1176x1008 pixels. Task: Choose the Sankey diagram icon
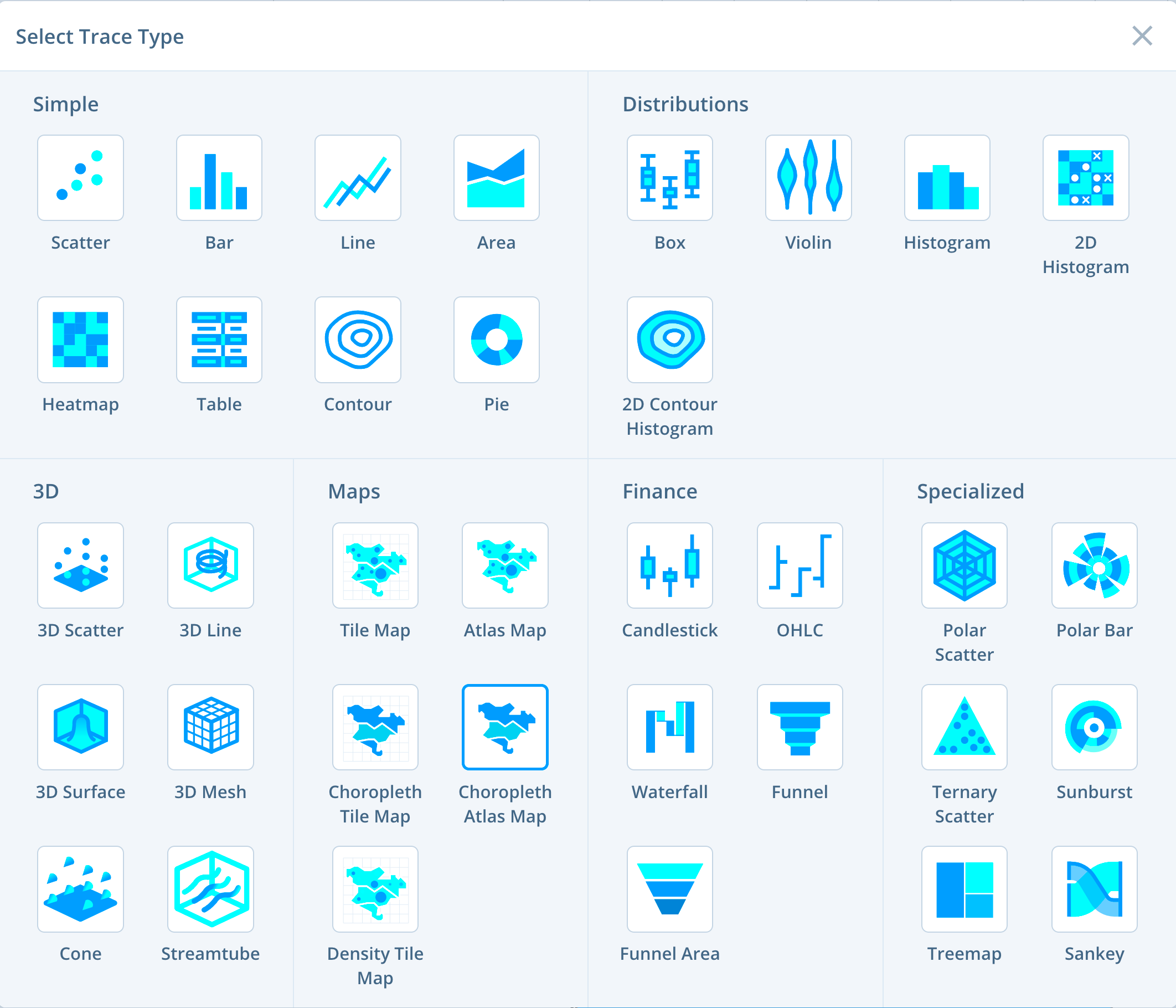[x=1094, y=889]
